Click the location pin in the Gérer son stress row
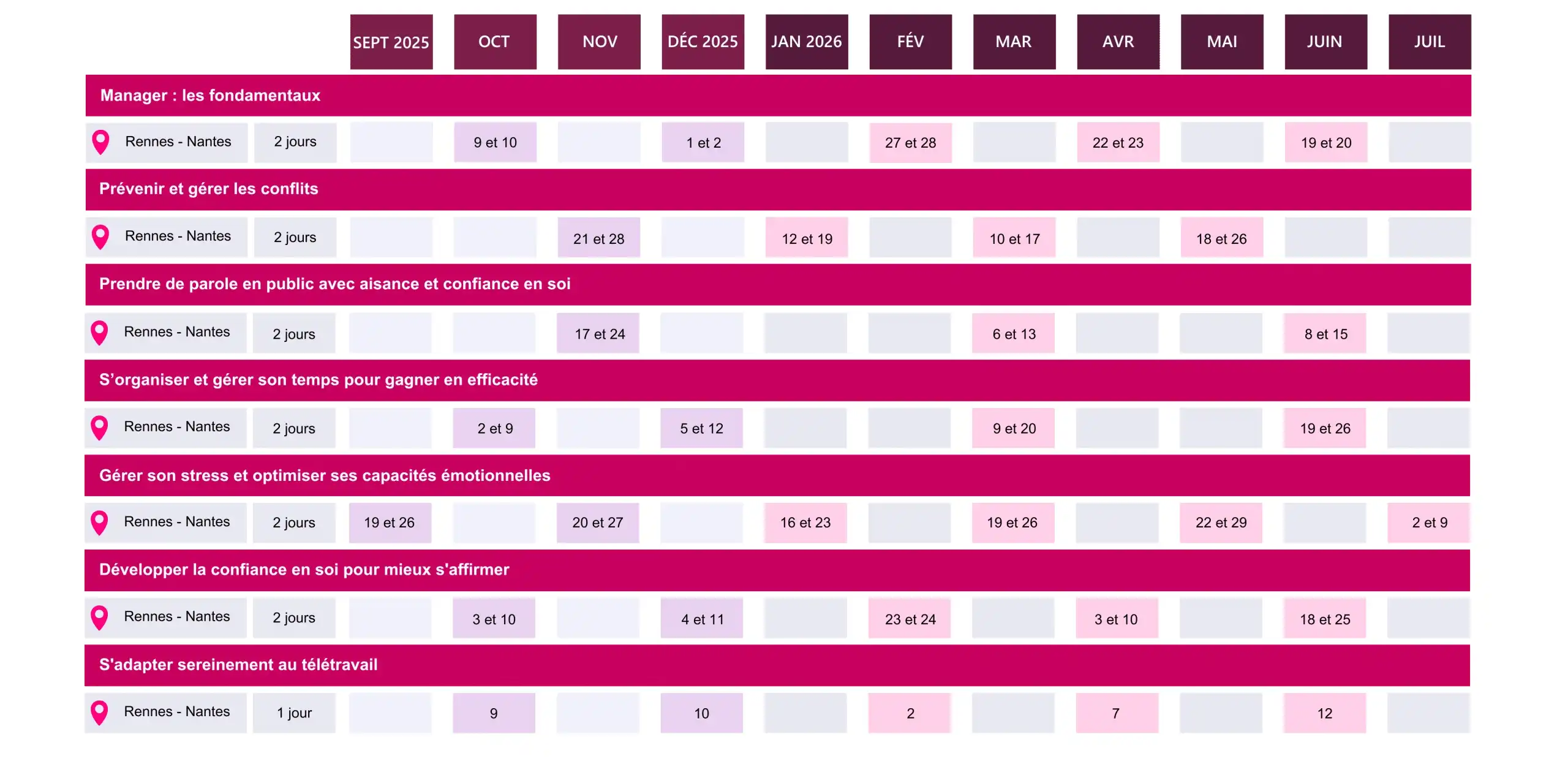This screenshot has width=1568, height=767. [x=99, y=522]
